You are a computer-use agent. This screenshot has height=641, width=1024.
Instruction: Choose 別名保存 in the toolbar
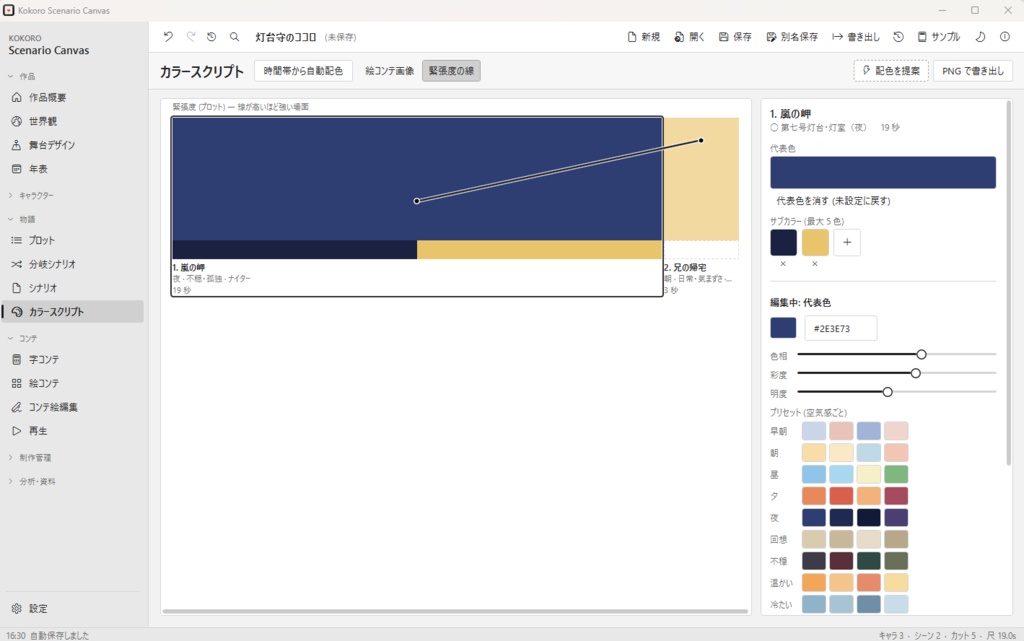792,37
